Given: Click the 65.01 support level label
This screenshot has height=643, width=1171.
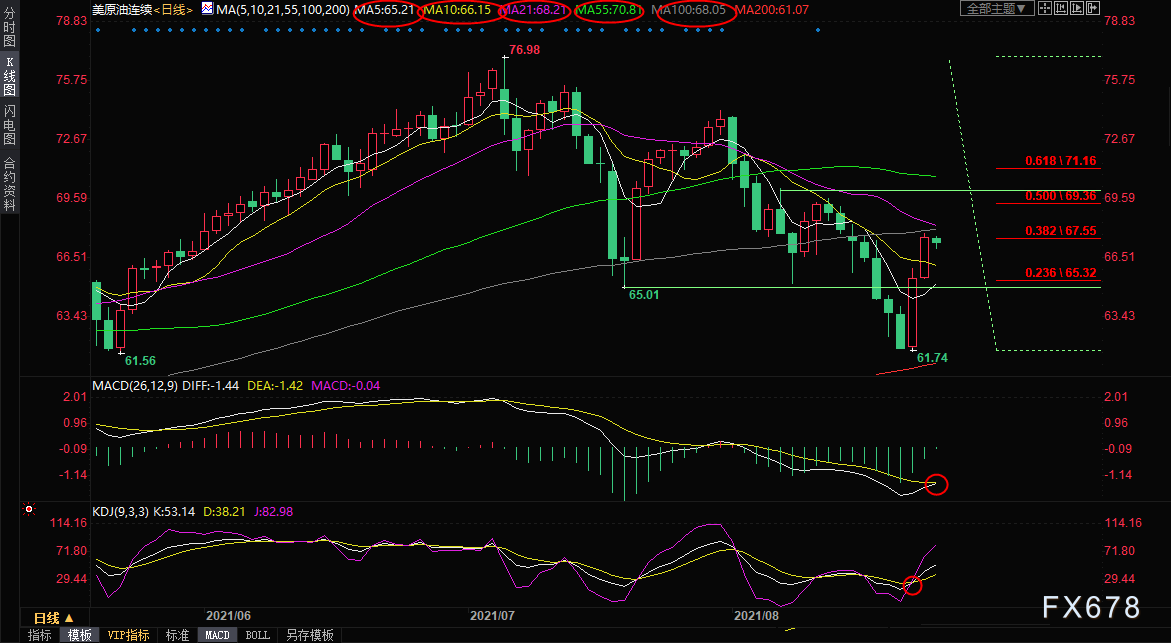Looking at the screenshot, I should 644,295.
